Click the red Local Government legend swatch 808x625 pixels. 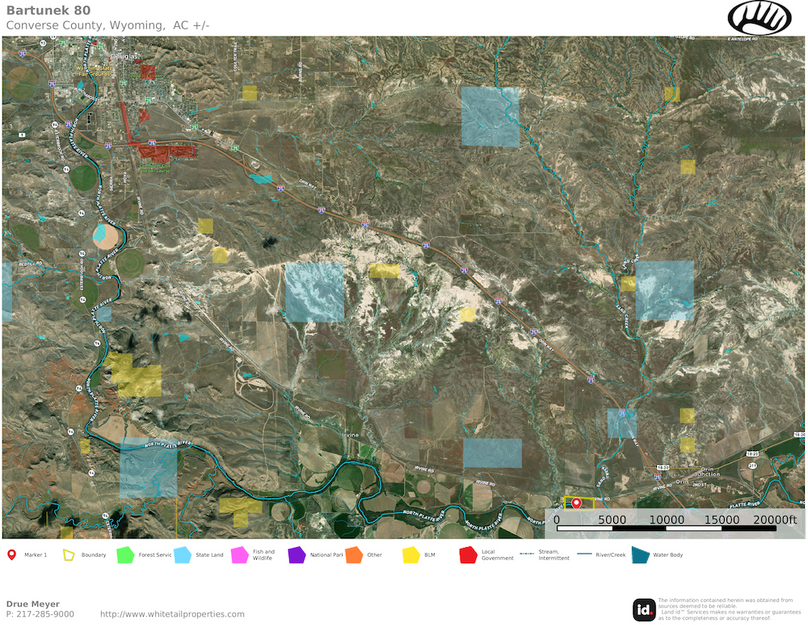pos(467,554)
